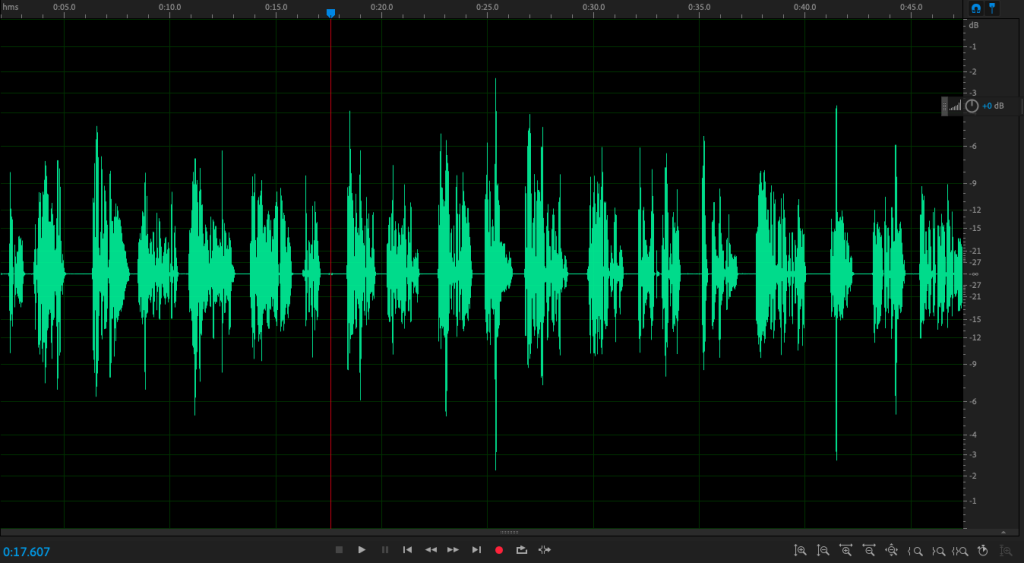The image size is (1024, 563).
Task: Click Zoom Out Full icon
Action: pyautogui.click(x=891, y=551)
